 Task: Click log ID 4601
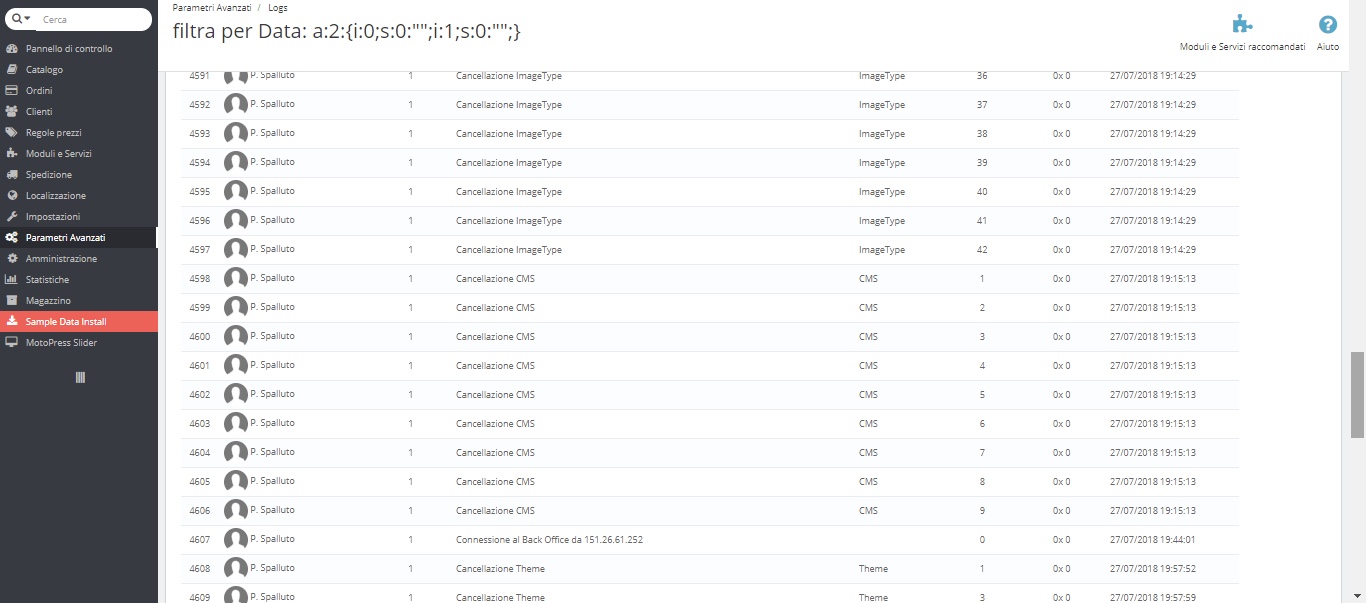pyautogui.click(x=199, y=366)
